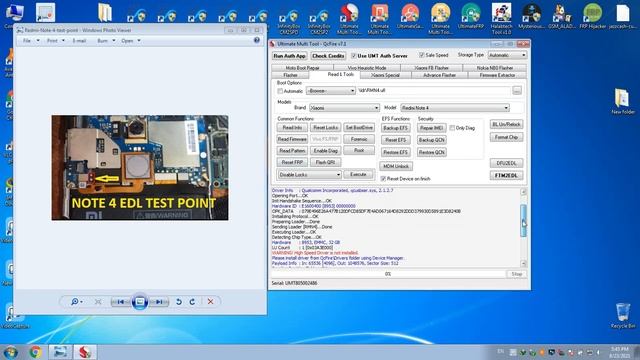
Task: Click the Check Credits button
Action: (328, 56)
